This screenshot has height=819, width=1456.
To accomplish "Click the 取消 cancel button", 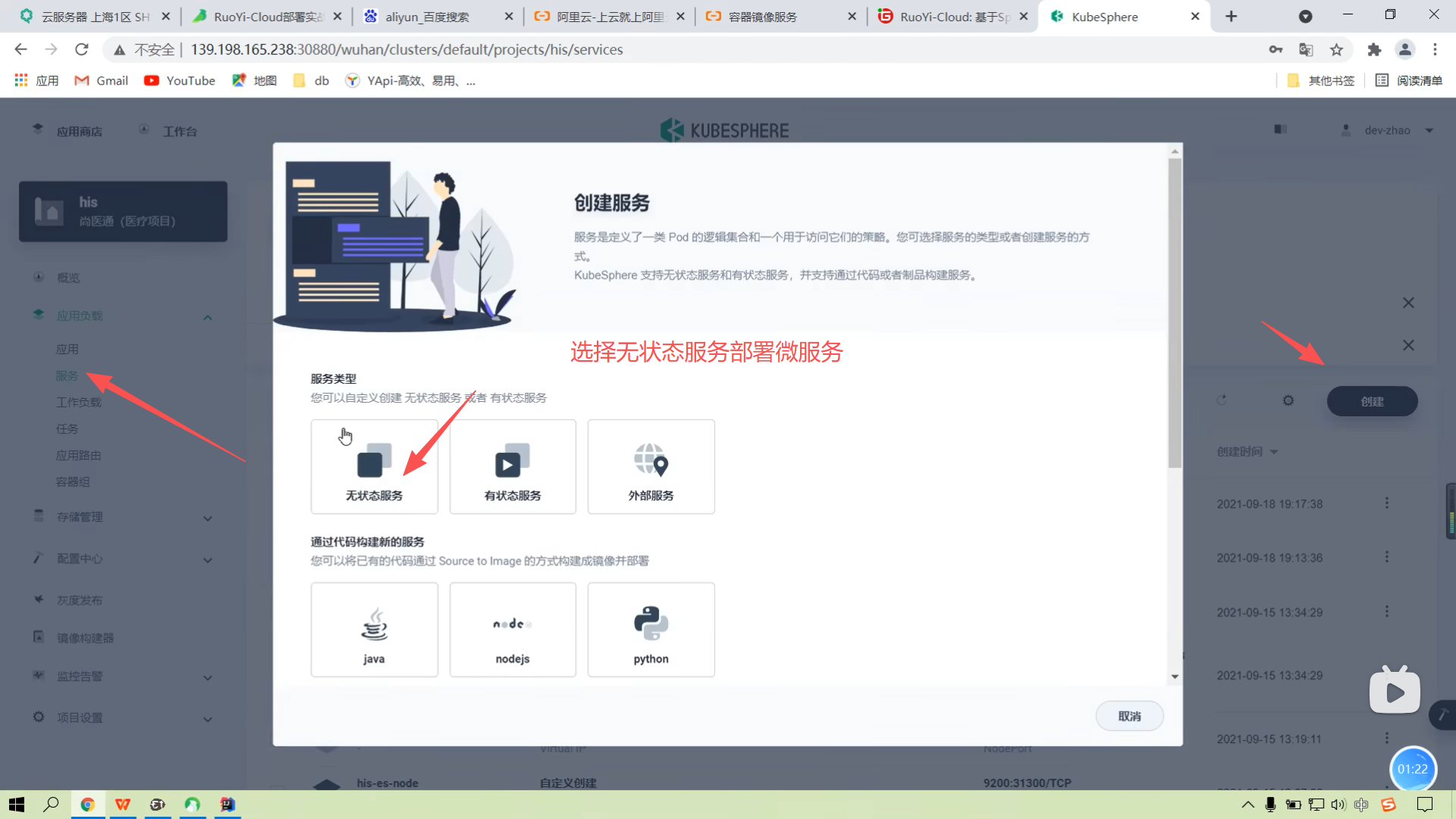I will tap(1129, 716).
